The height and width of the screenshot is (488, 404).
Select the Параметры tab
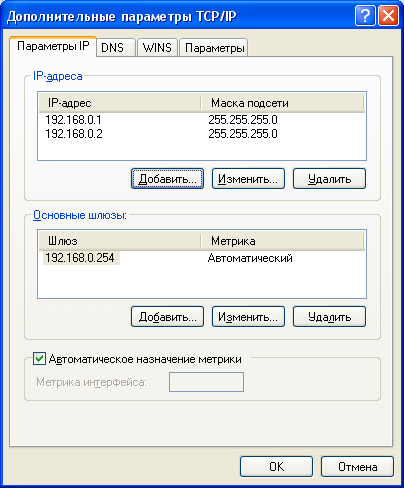[x=214, y=48]
